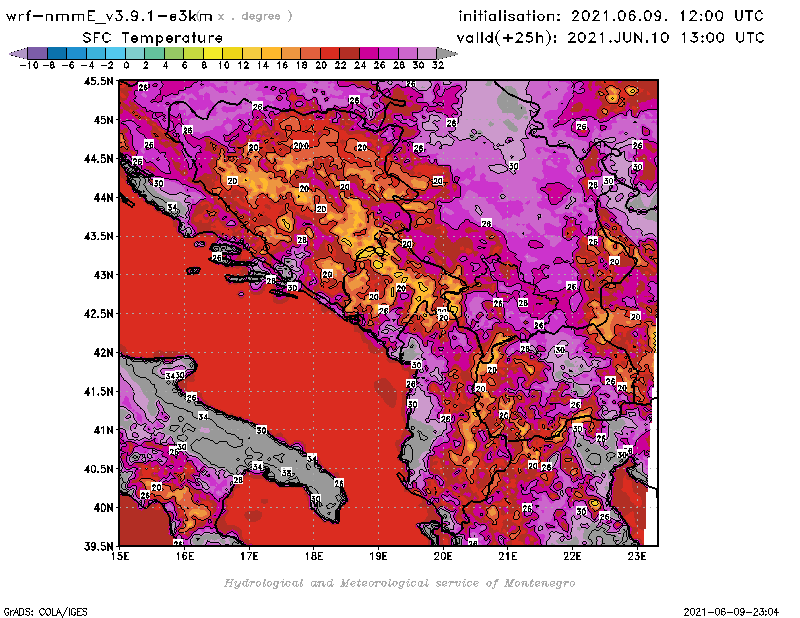Click the '16E' longitude label
The image size is (800, 618).
pyautogui.click(x=185, y=556)
